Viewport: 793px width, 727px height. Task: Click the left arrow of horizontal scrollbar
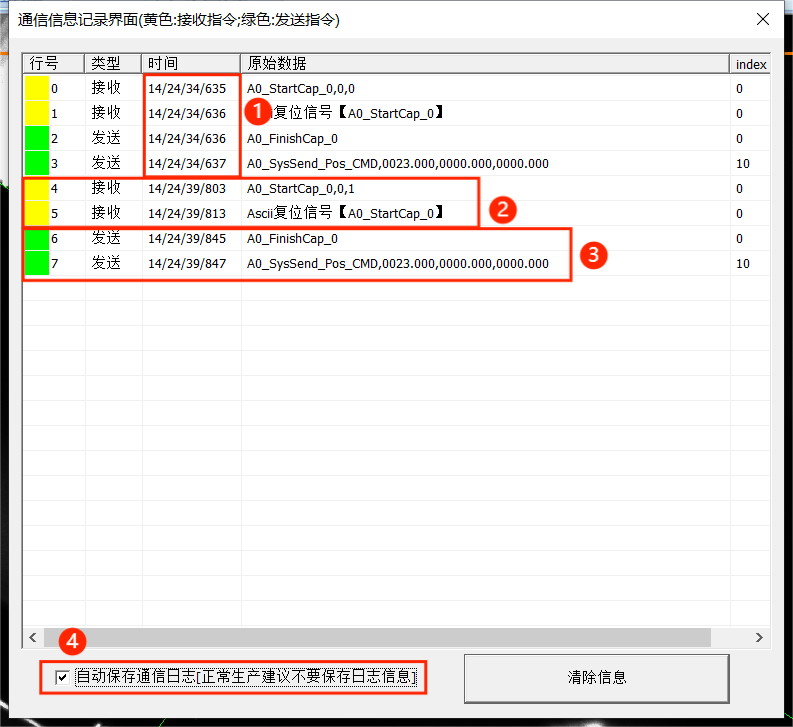click(x=31, y=637)
